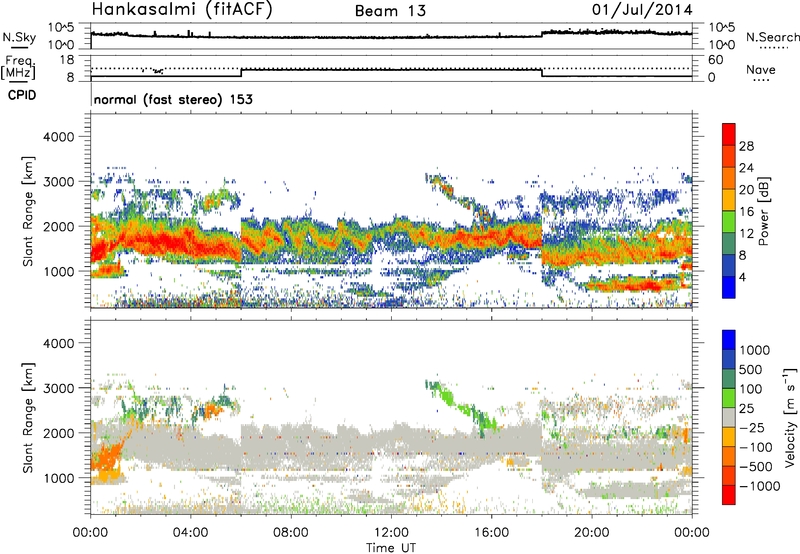Click the red top segment of Power color bar

729,134
